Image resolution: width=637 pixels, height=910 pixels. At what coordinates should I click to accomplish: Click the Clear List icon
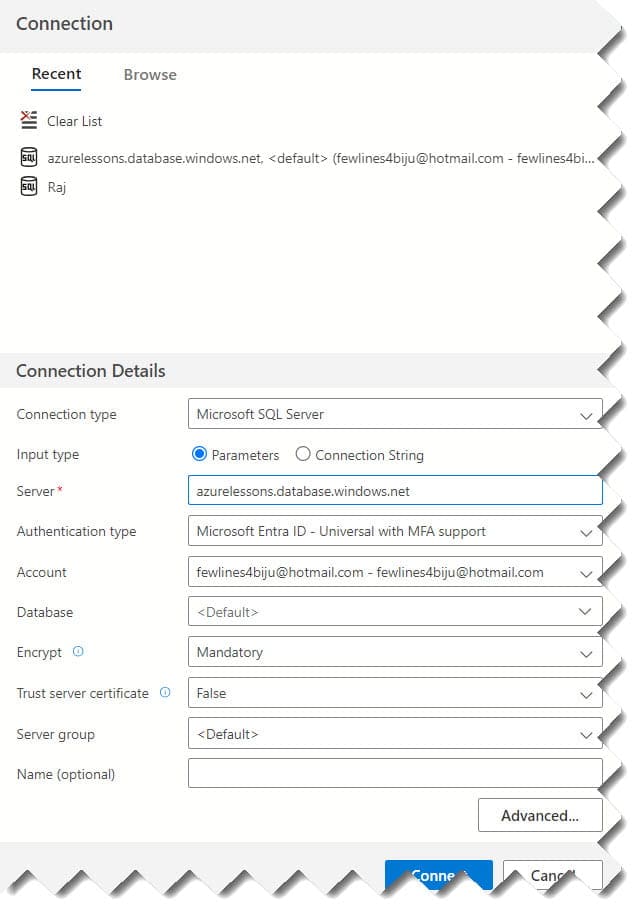tap(27, 120)
